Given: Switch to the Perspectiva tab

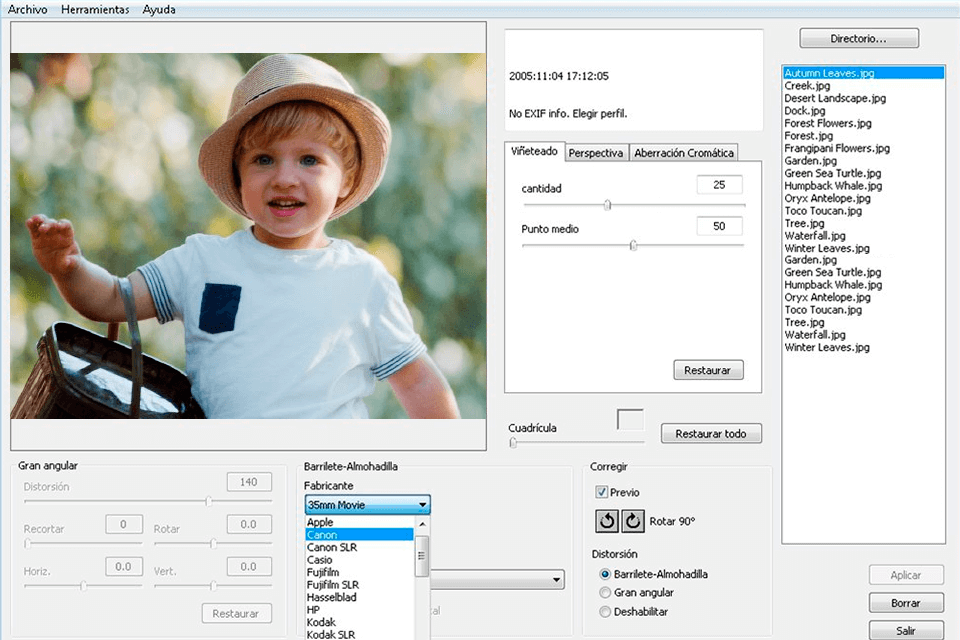Looking at the screenshot, I should (596, 152).
